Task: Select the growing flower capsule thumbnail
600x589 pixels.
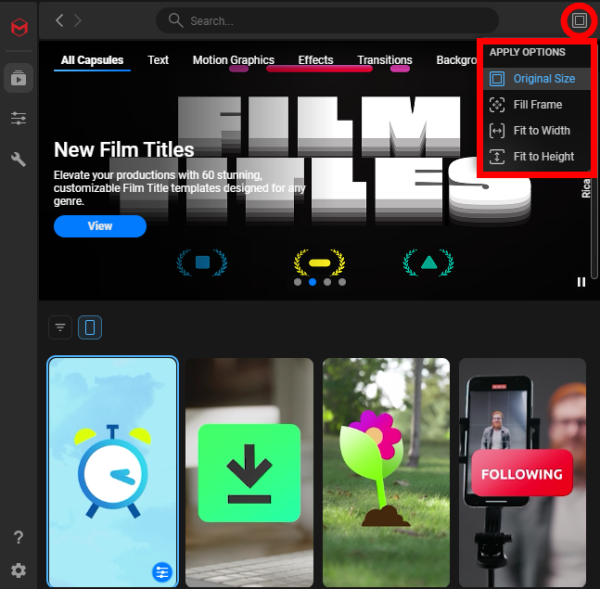Action: pyautogui.click(x=386, y=472)
